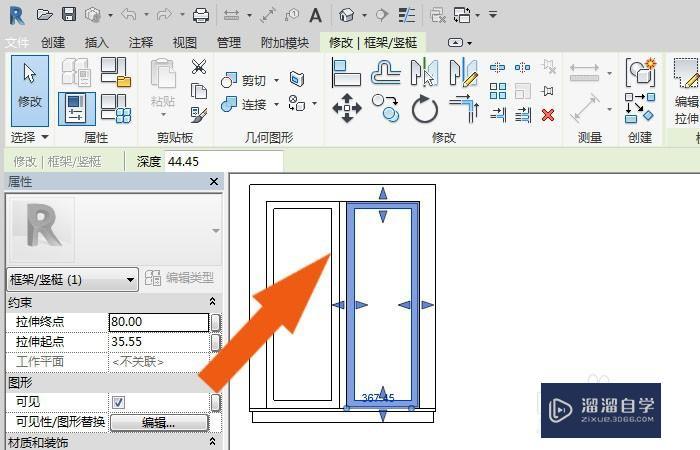The width and height of the screenshot is (700, 450).
Task: Click the associate parameter button beside 拉伸终点
Action: (x=216, y=322)
